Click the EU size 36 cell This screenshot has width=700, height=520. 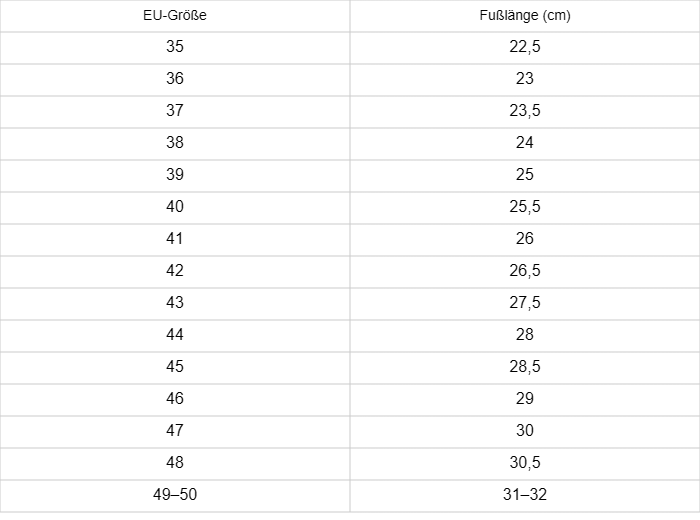[x=175, y=79]
